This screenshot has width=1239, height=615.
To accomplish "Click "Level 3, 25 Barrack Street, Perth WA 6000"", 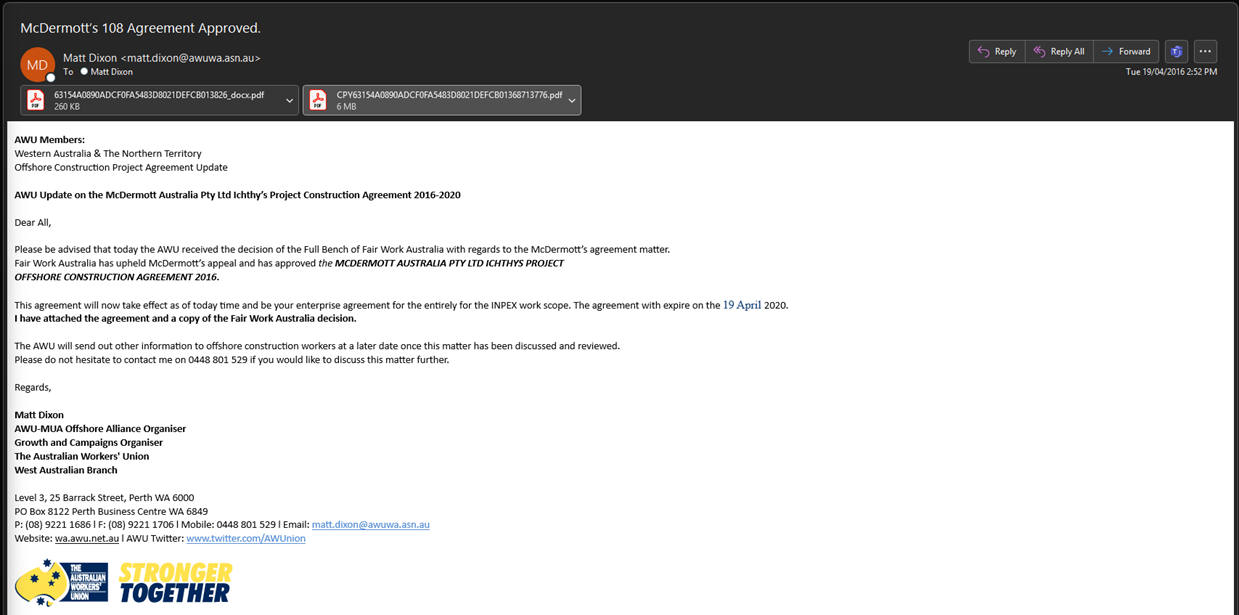I will pyautogui.click(x=105, y=497).
